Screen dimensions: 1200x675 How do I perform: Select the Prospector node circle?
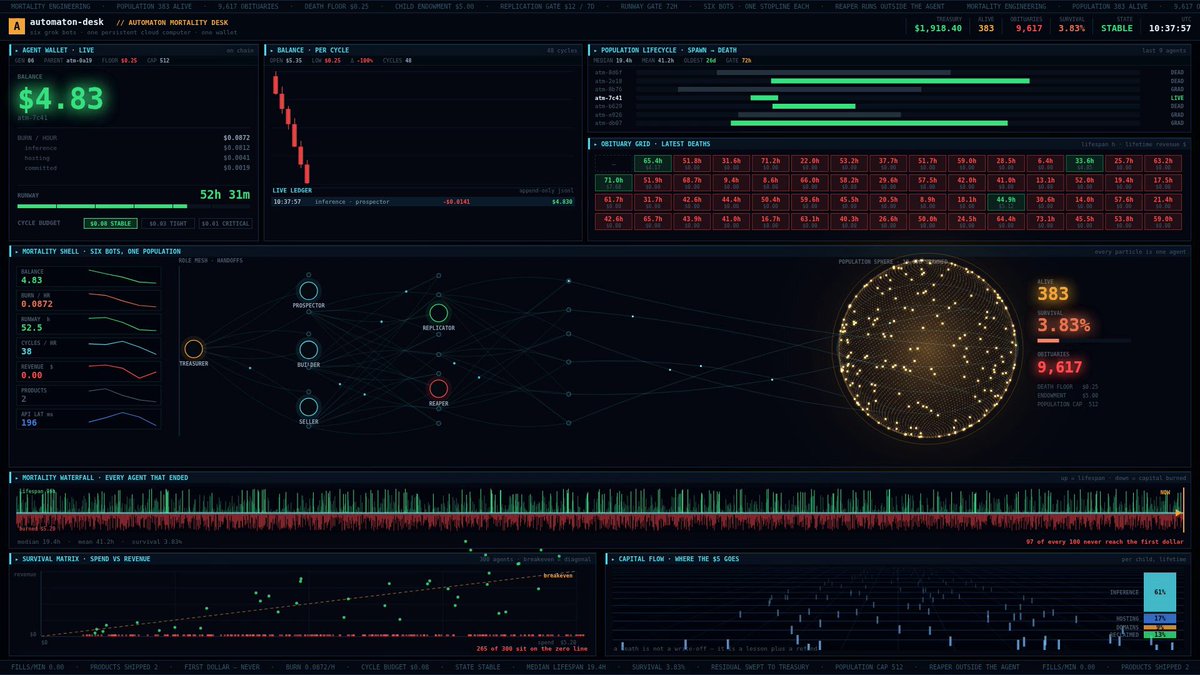(x=308, y=290)
